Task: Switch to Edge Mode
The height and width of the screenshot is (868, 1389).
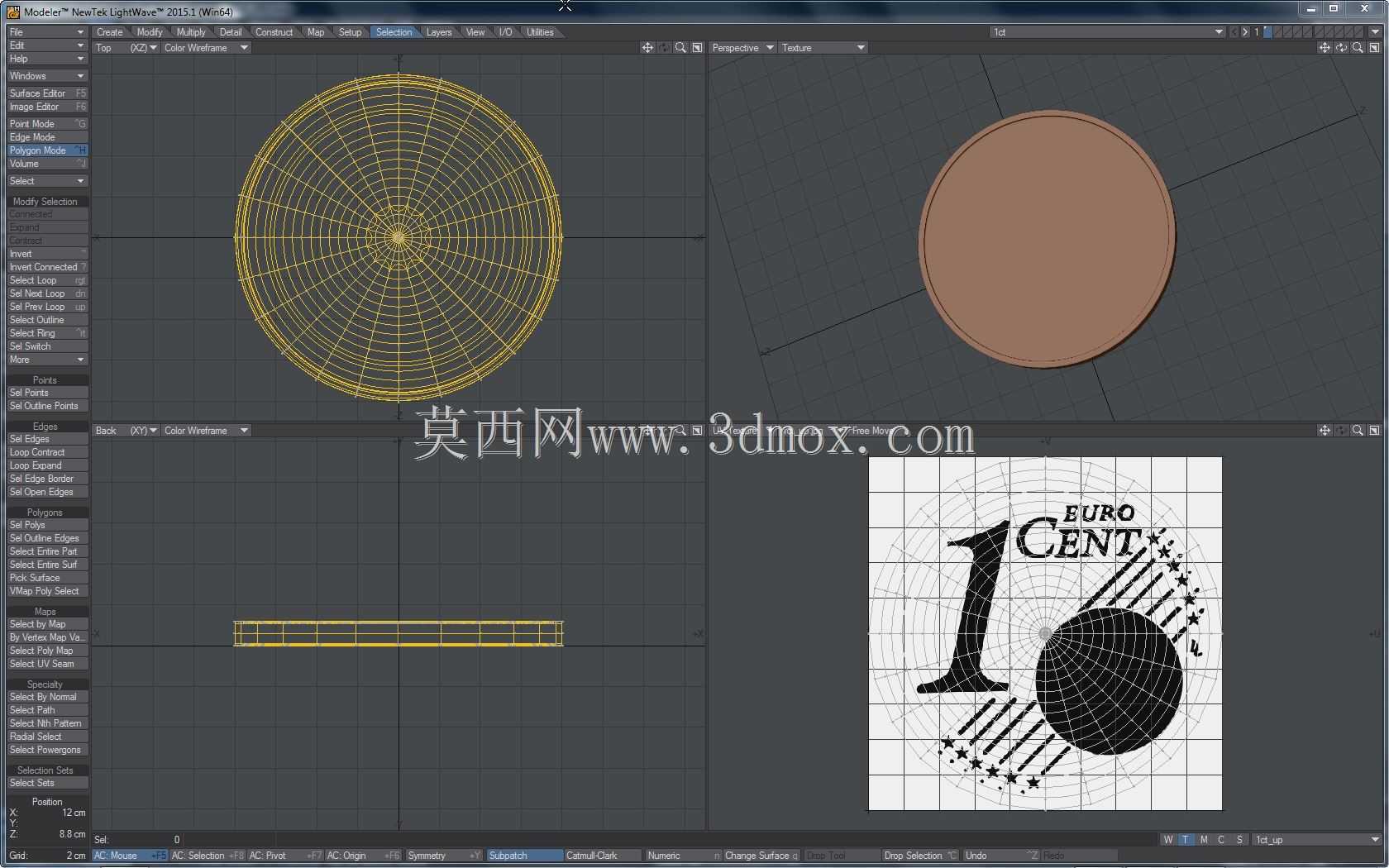Action: 47,137
